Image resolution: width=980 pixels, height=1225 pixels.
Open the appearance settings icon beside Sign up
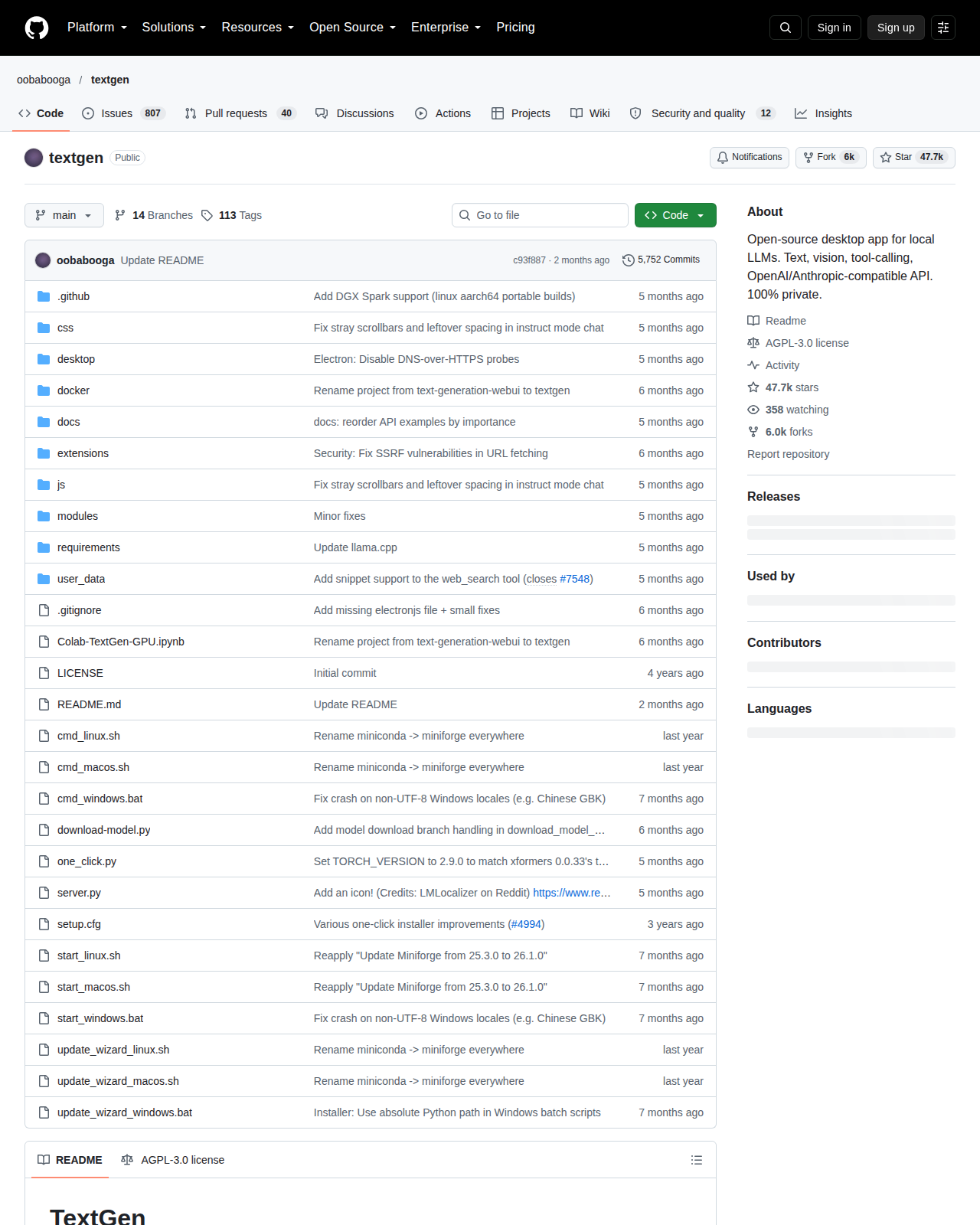(x=943, y=28)
